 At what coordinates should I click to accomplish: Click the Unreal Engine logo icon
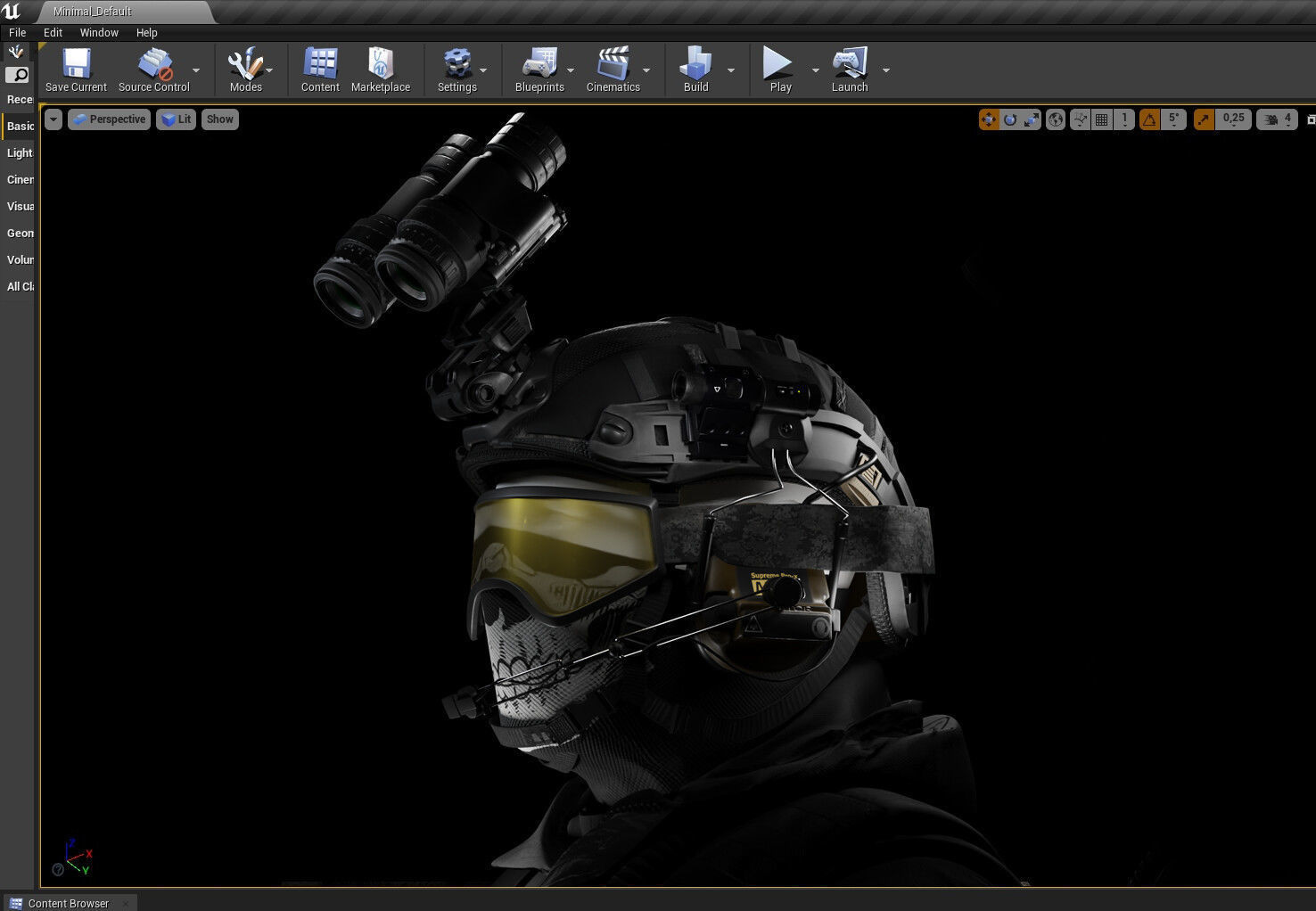(x=12, y=11)
